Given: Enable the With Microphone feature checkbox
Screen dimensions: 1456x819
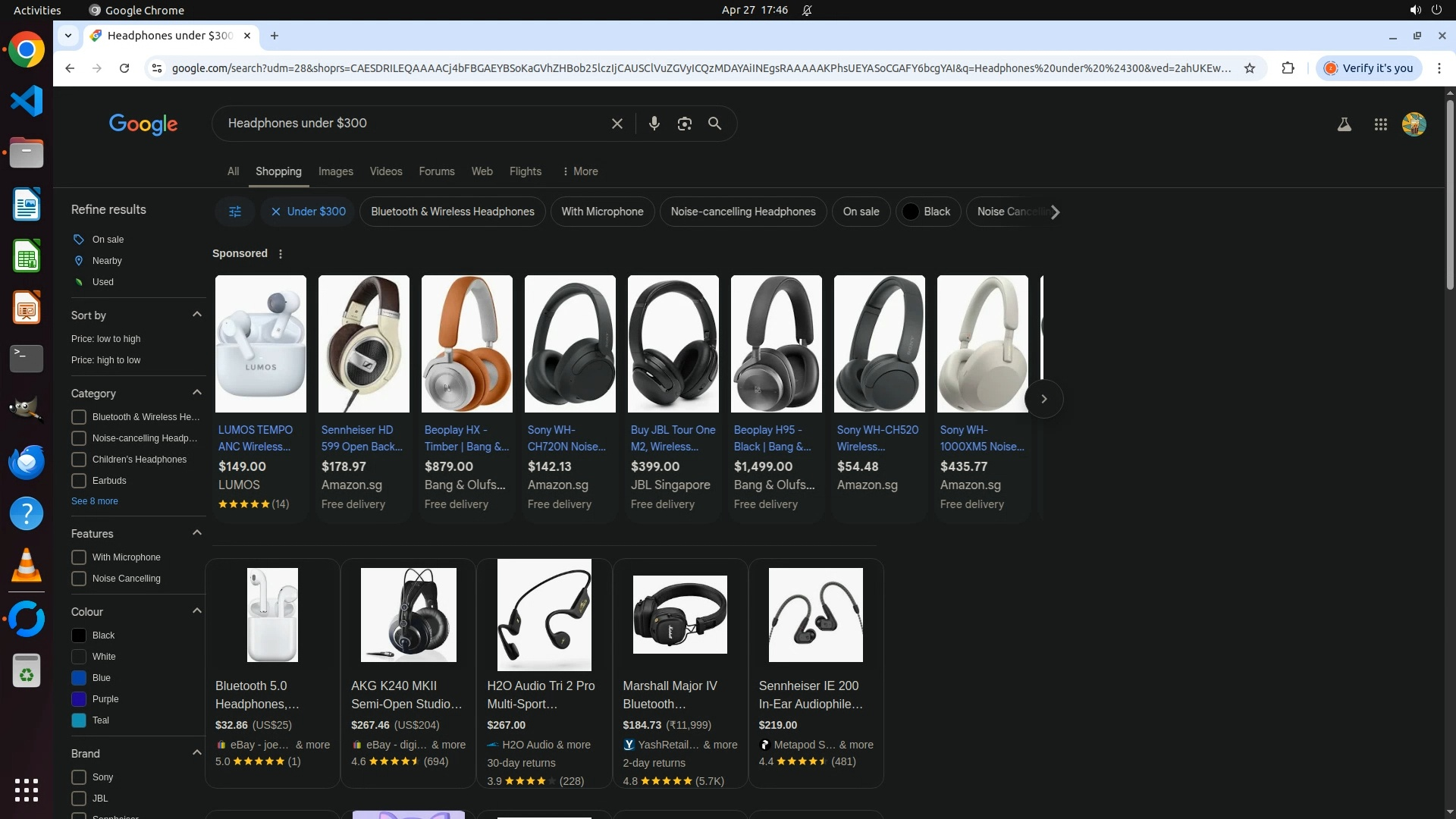Looking at the screenshot, I should 79,557.
